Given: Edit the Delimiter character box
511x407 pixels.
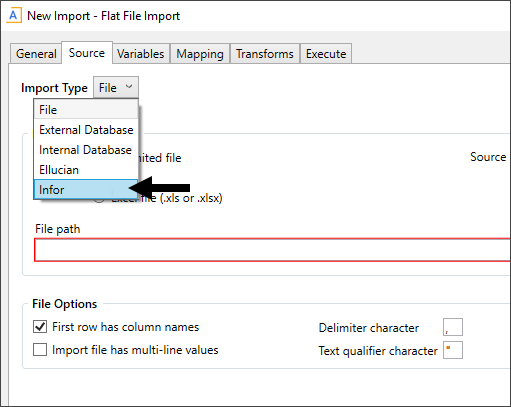Looking at the screenshot, I should point(453,327).
